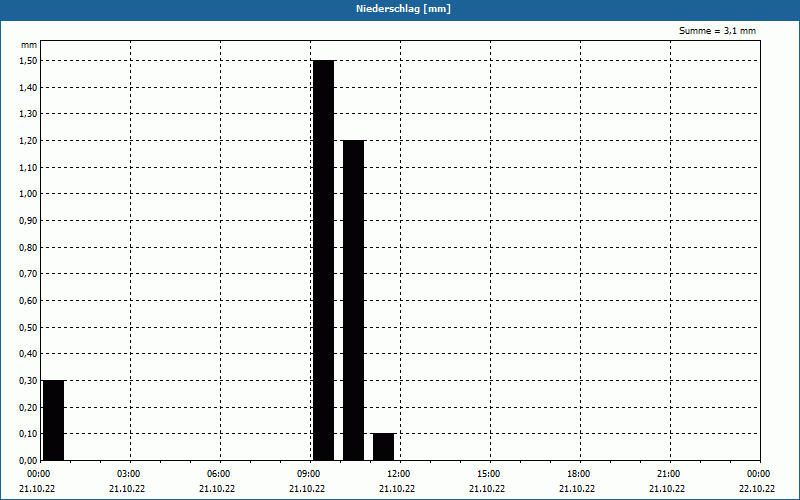Screen dimensions: 800x500
Task: Click the 0,20 y-axis value
Action: [28, 407]
